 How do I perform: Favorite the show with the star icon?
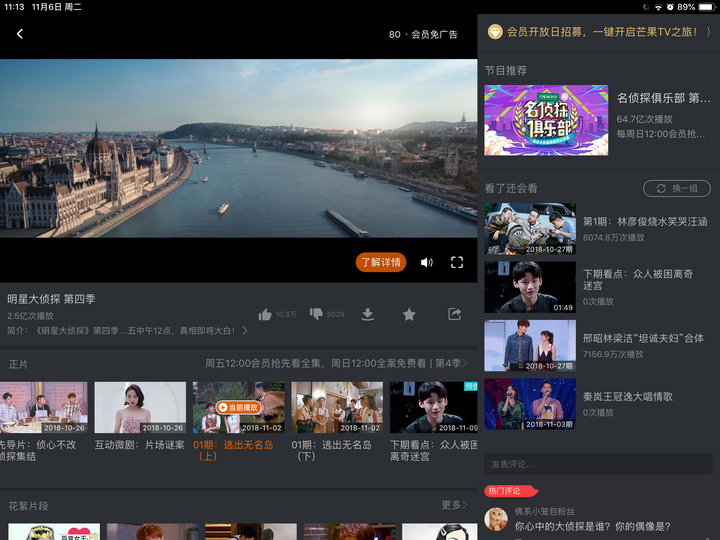click(409, 315)
